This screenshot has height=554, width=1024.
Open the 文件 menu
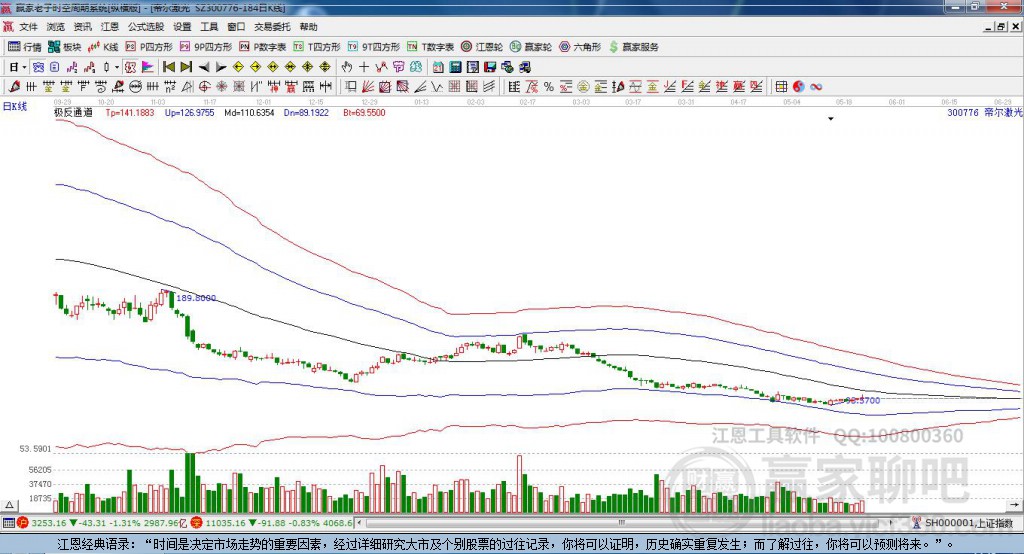(28, 27)
